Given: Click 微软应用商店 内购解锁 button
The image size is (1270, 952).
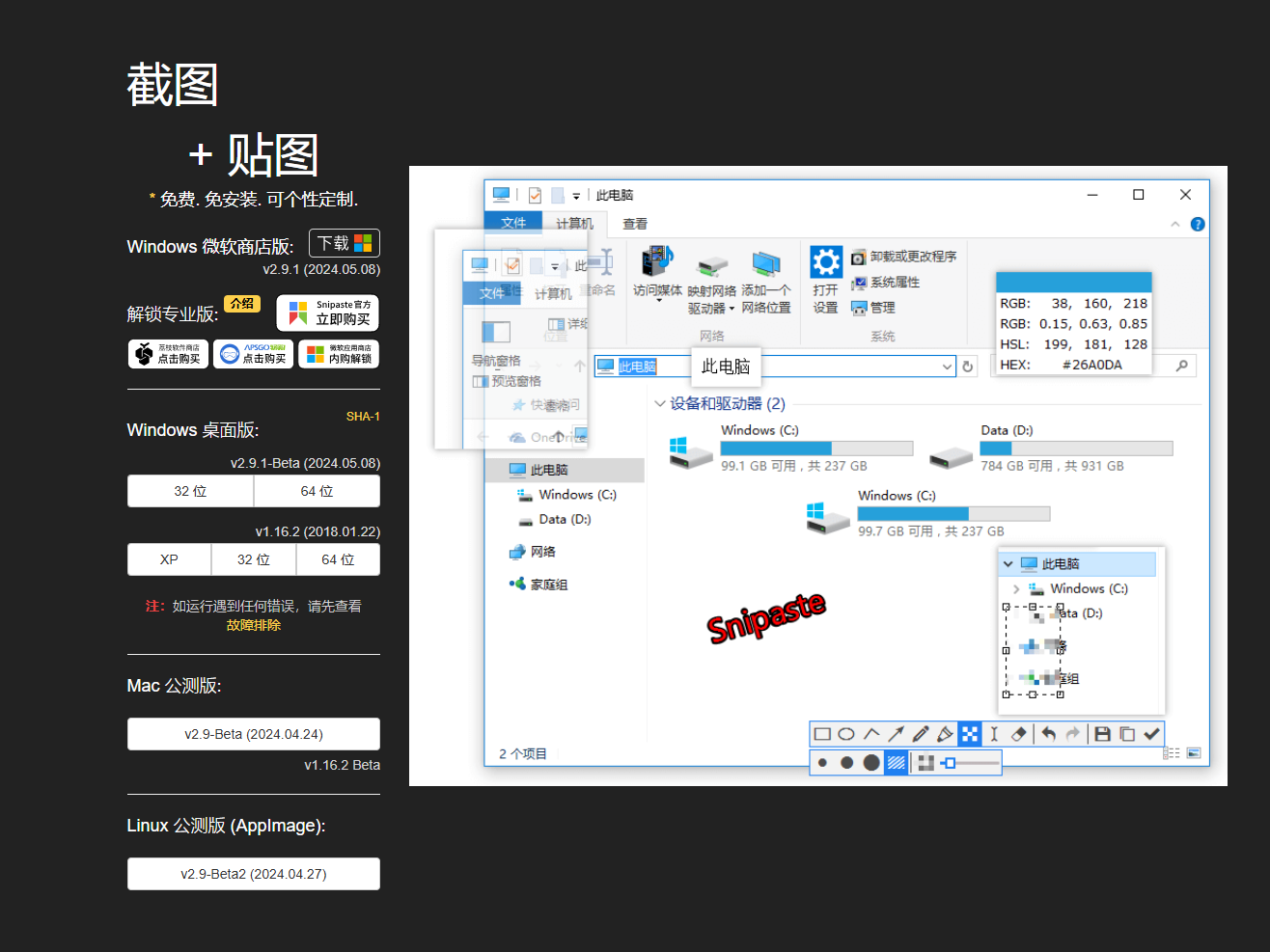Looking at the screenshot, I should (x=339, y=354).
